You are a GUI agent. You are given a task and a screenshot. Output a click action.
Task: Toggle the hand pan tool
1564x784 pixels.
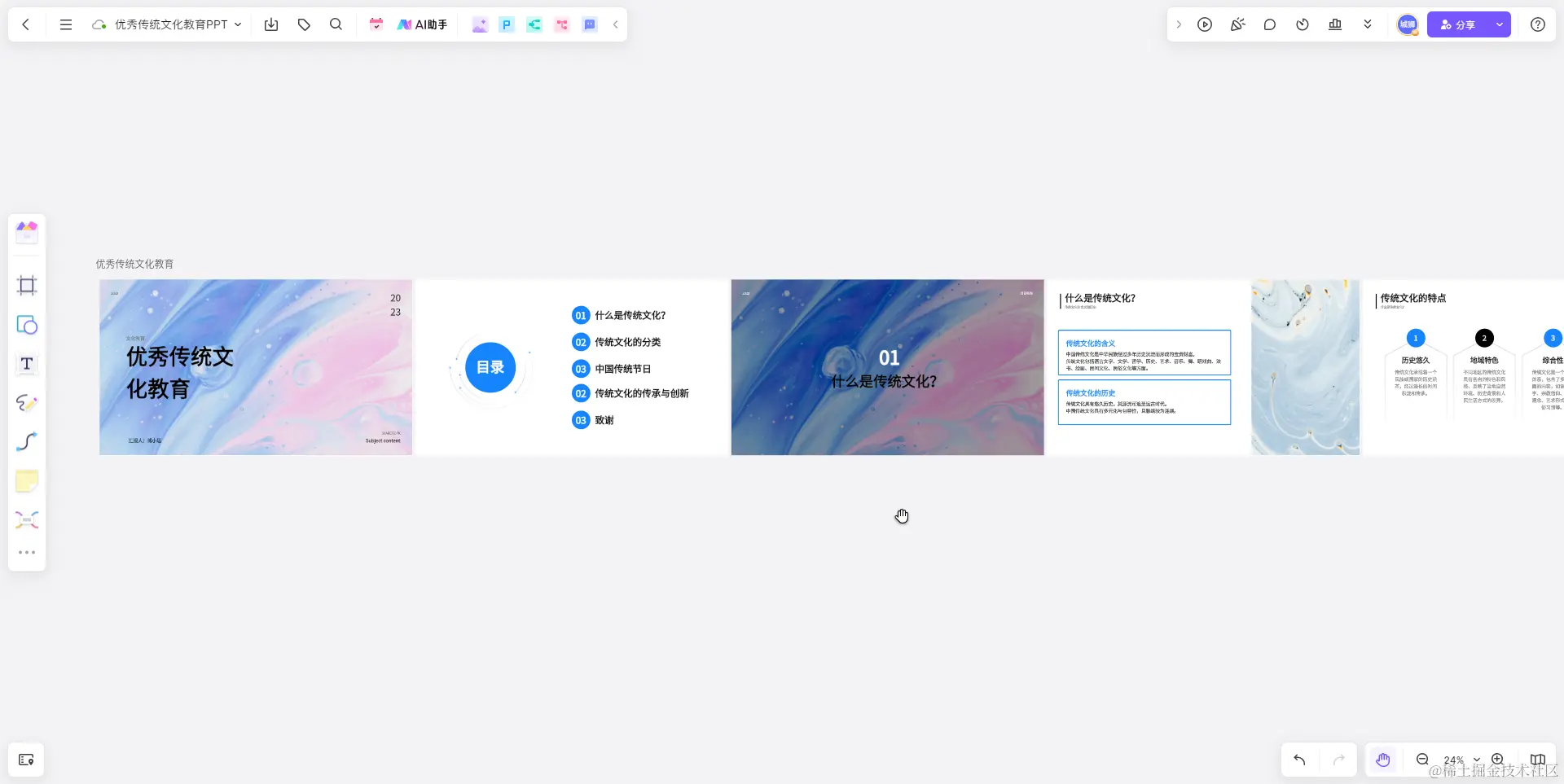point(1382,760)
